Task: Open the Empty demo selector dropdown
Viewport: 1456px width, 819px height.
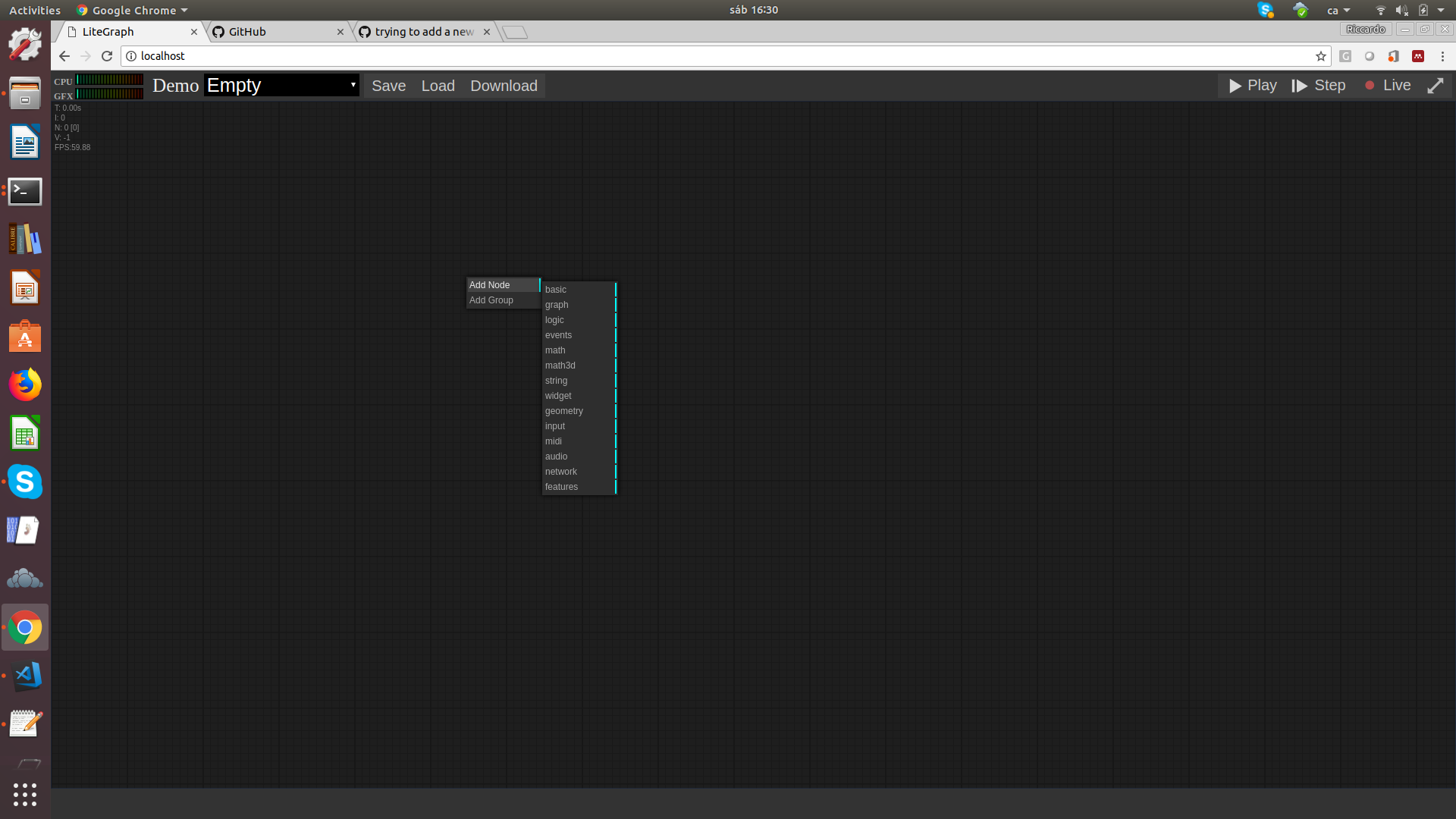Action: click(x=281, y=85)
